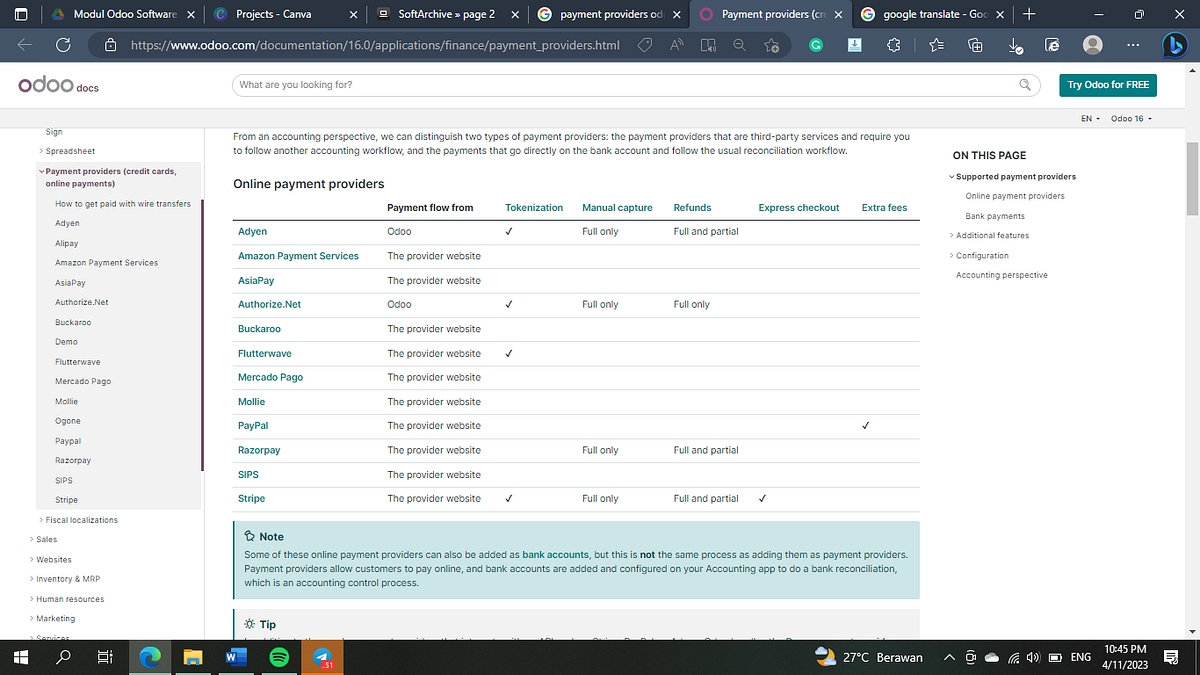
Task: Expand hidden icons in the system tray
Action: click(948, 657)
